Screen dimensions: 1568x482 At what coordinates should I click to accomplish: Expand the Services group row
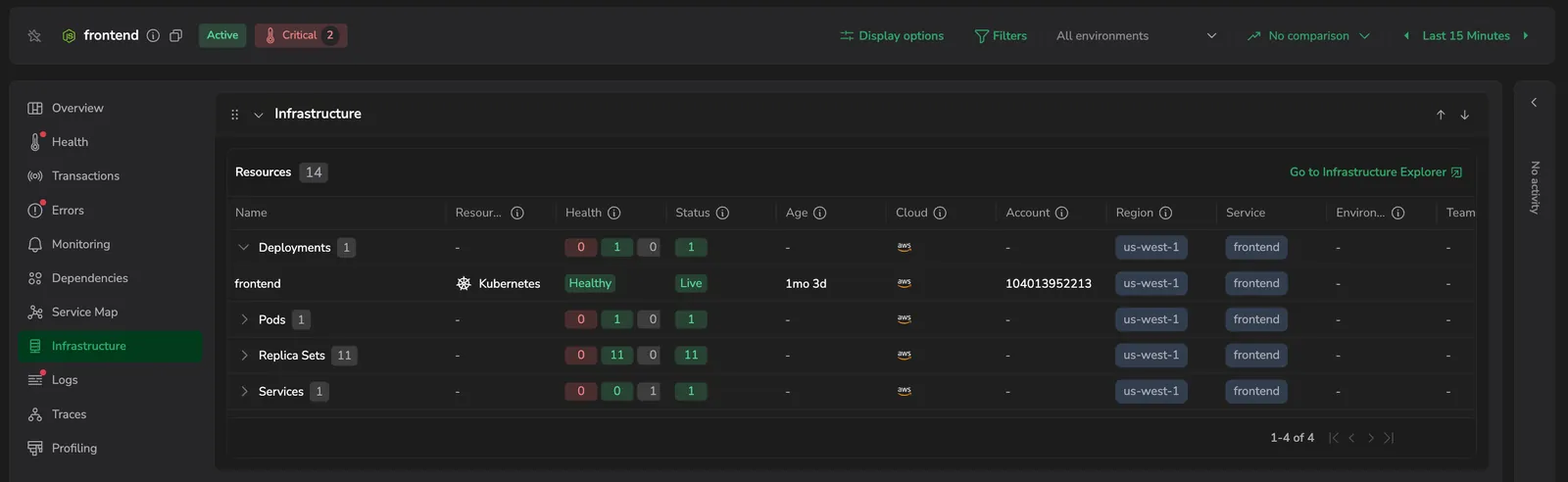click(x=244, y=392)
